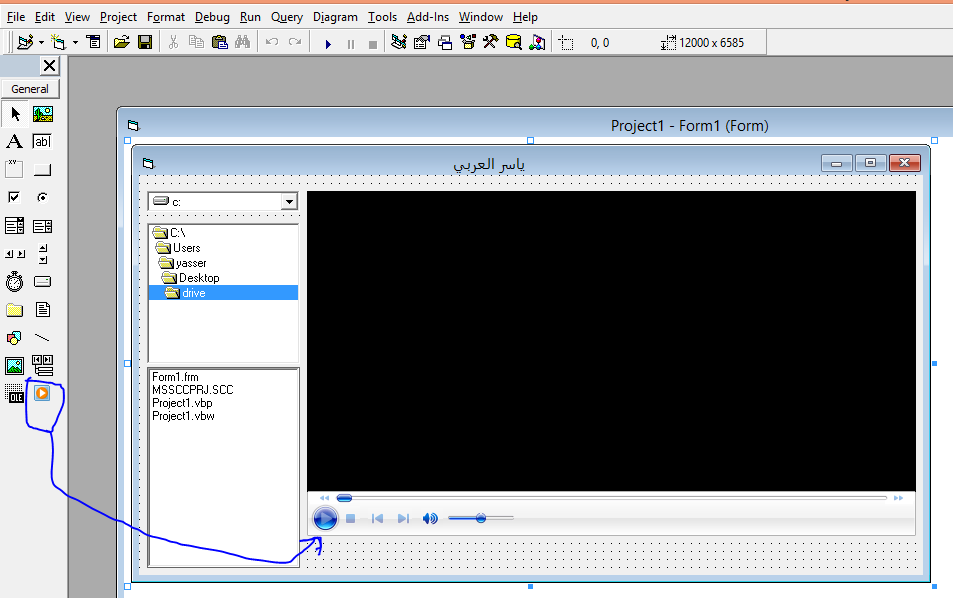Select the FileListBox control tool
This screenshot has height=598, width=953.
(x=43, y=310)
